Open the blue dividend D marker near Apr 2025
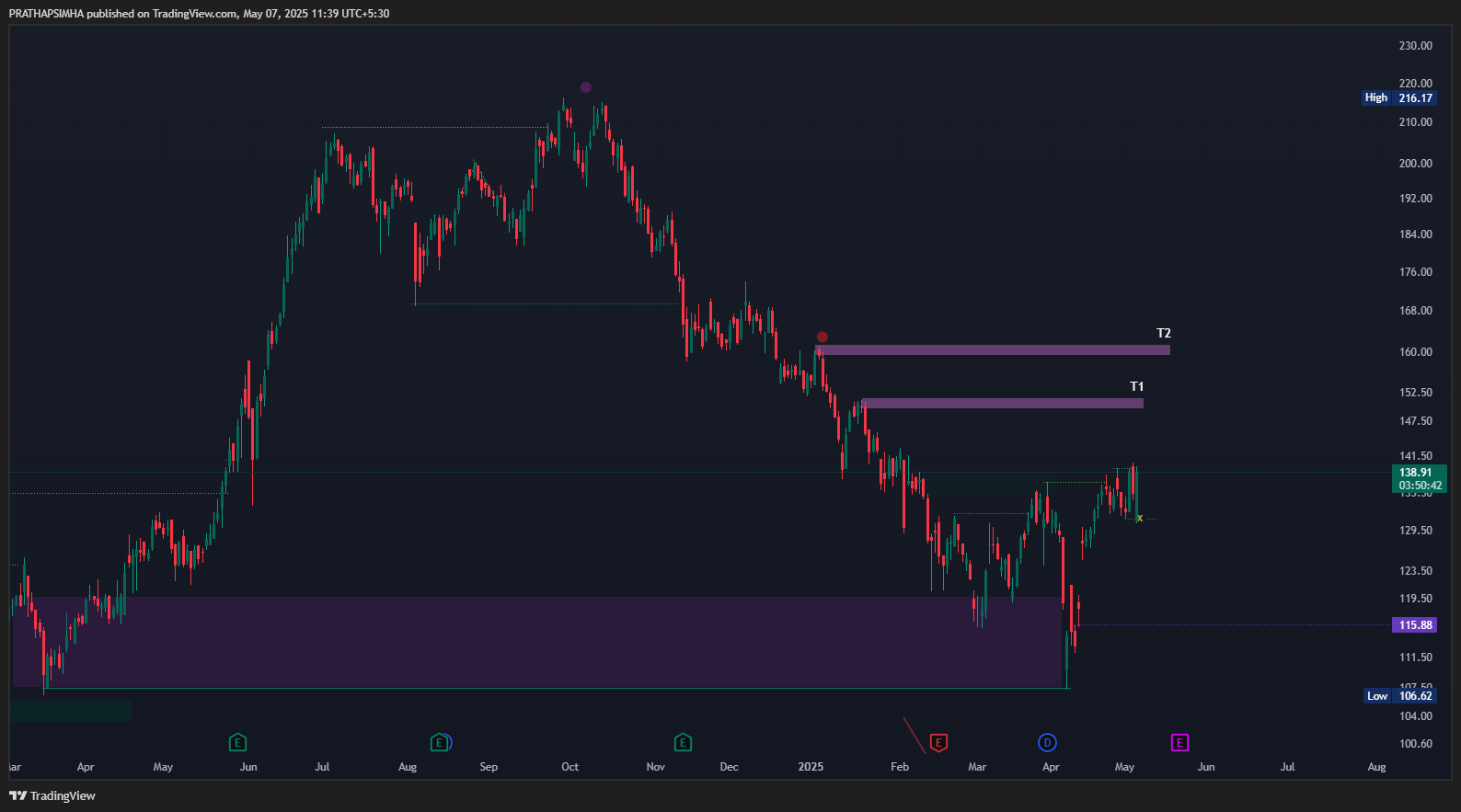Screen dimensions: 1461x812 pos(1047,742)
